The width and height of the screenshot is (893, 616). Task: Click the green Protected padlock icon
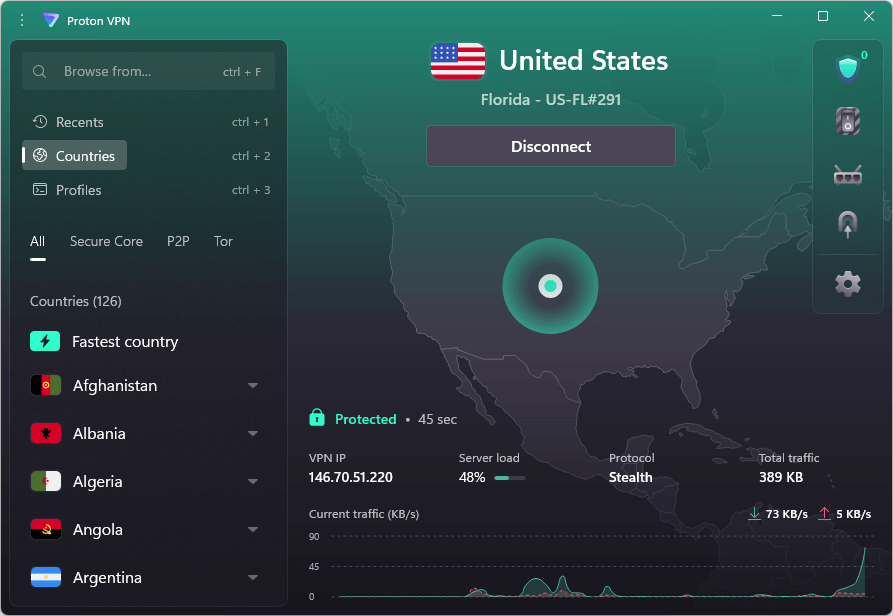click(x=319, y=418)
